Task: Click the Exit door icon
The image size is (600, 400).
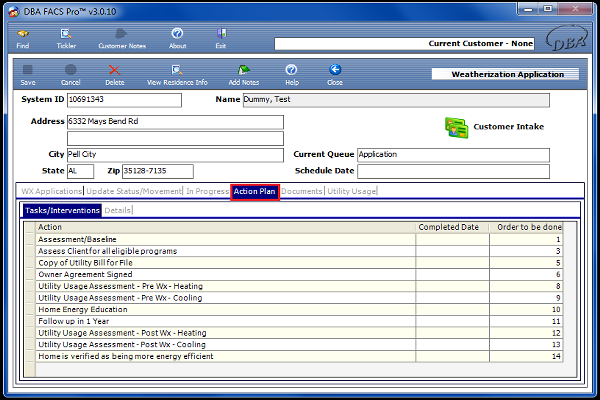Action: (x=221, y=34)
